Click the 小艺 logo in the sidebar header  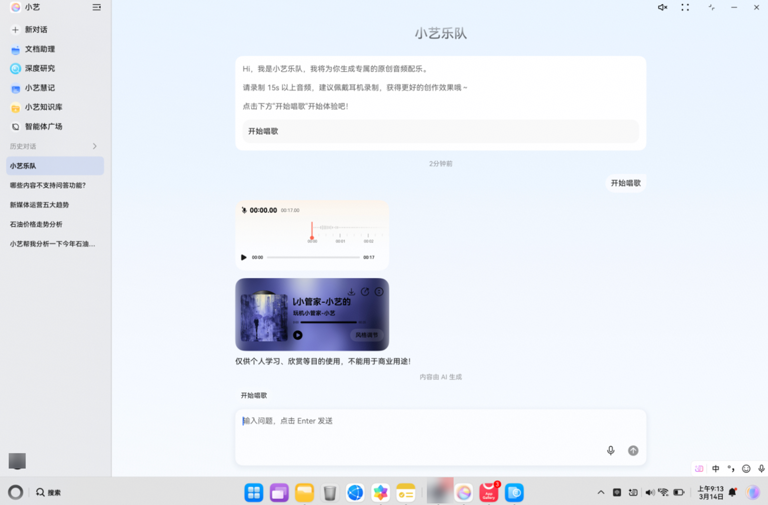click(x=16, y=7)
